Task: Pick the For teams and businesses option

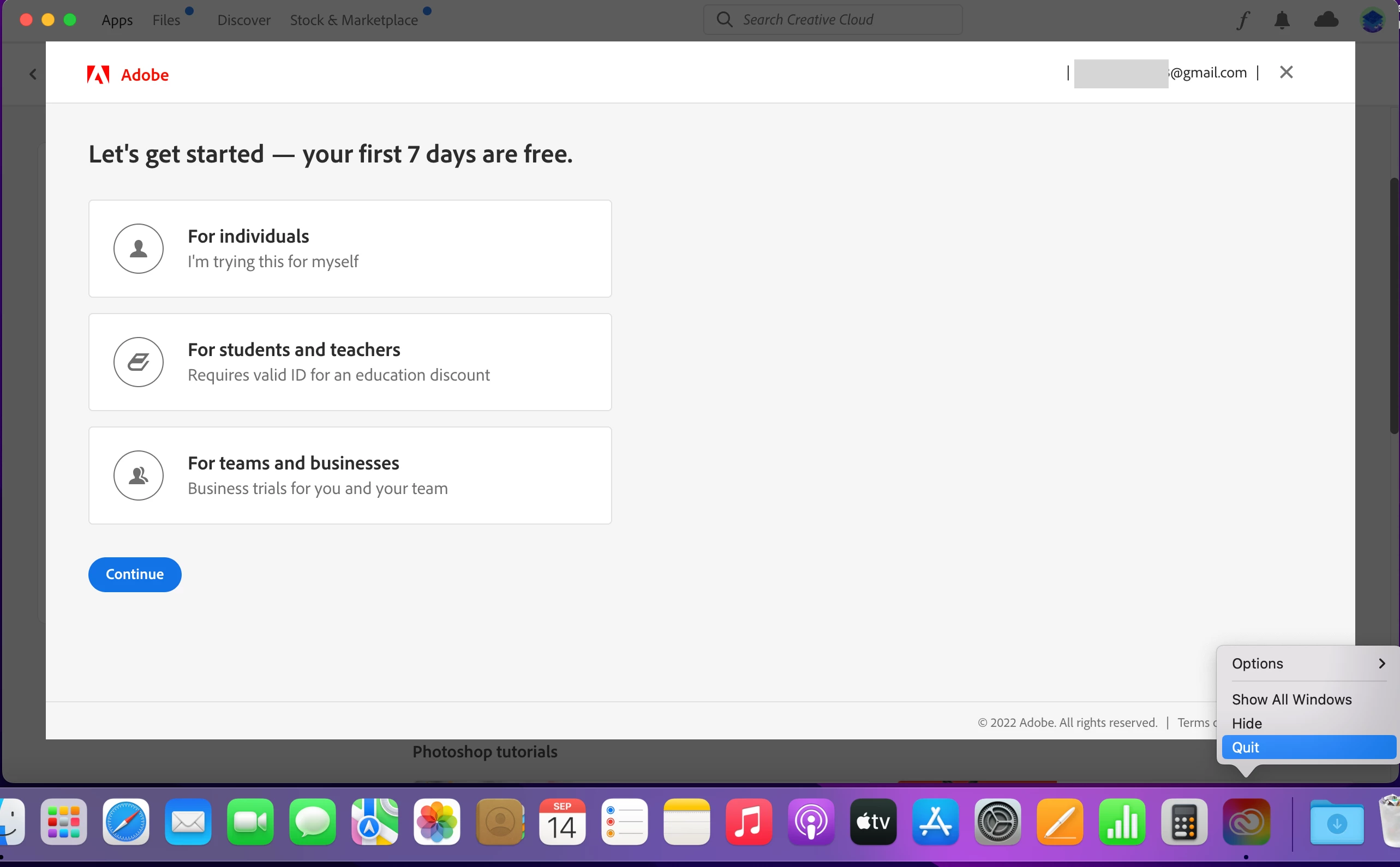Action: 350,475
